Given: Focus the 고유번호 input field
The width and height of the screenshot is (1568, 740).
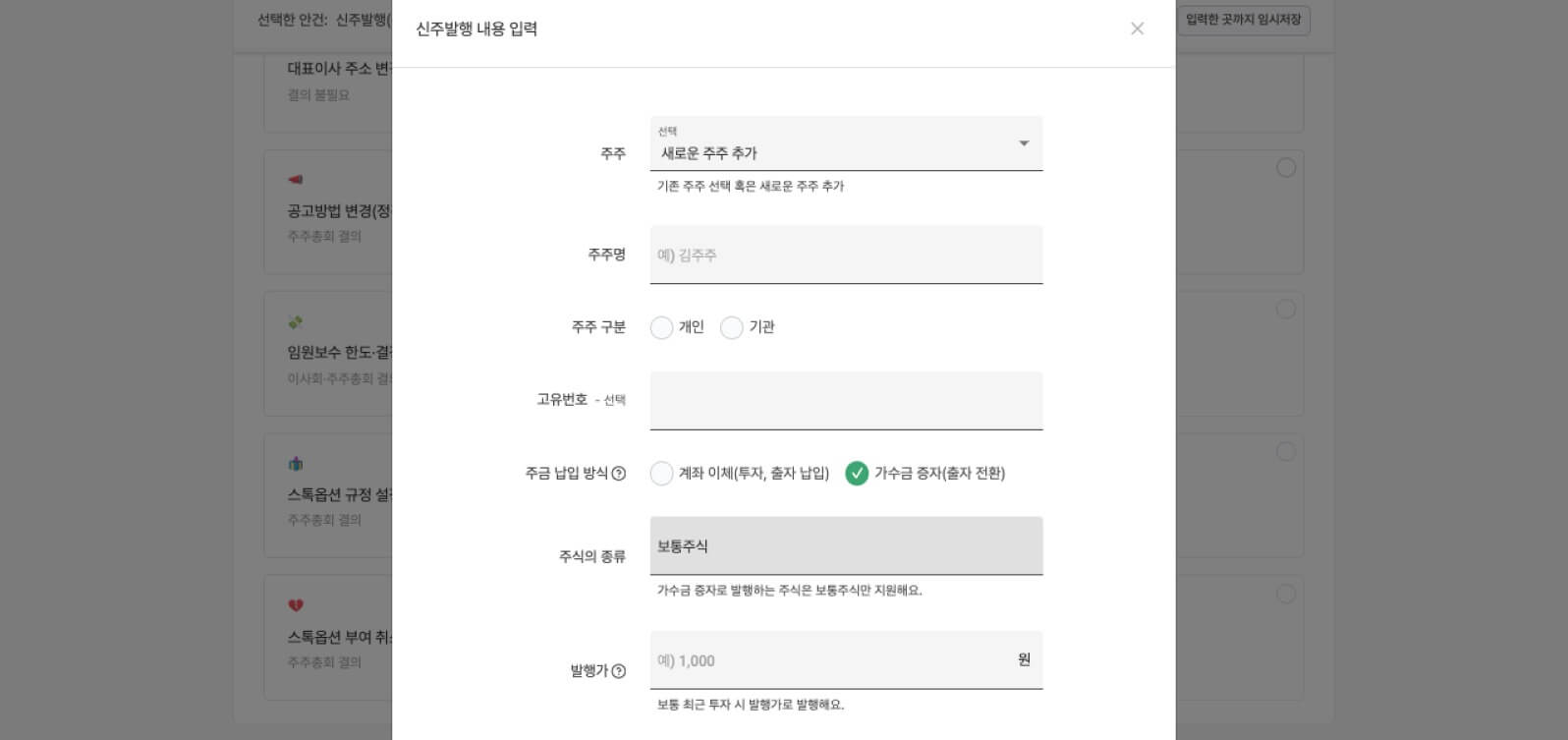Looking at the screenshot, I should 845,400.
